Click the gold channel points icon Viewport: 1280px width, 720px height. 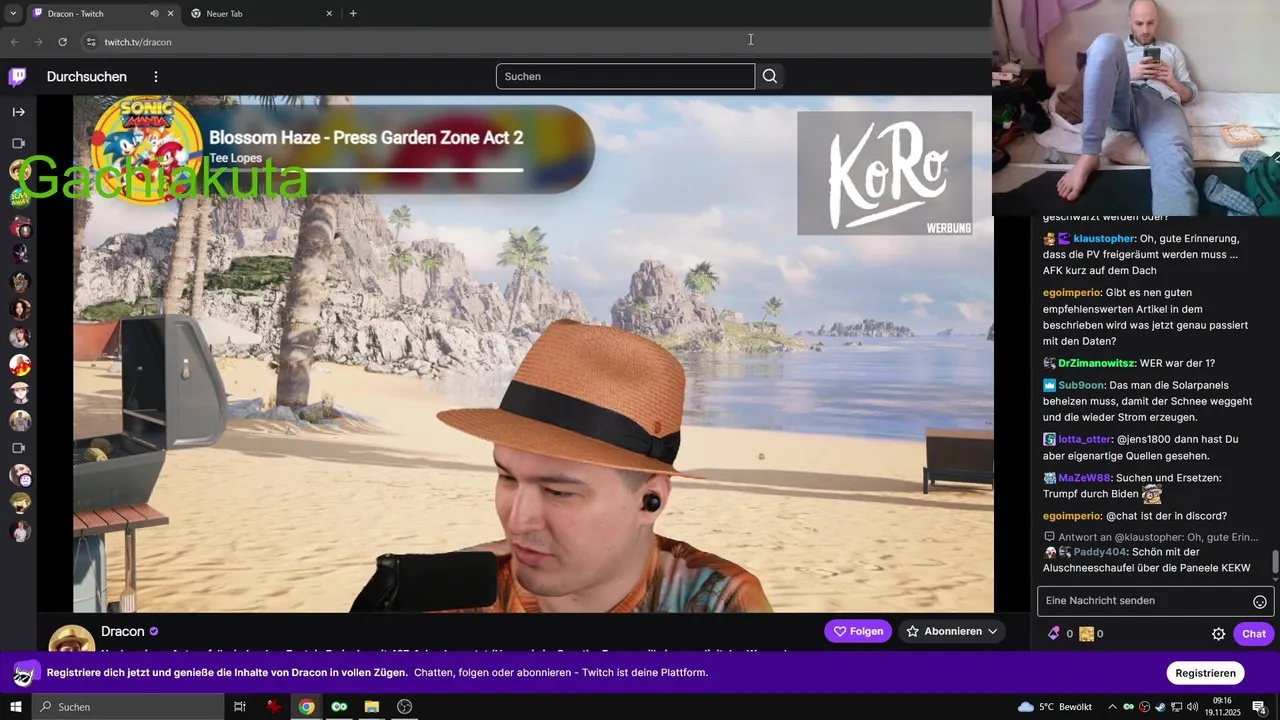point(1086,634)
